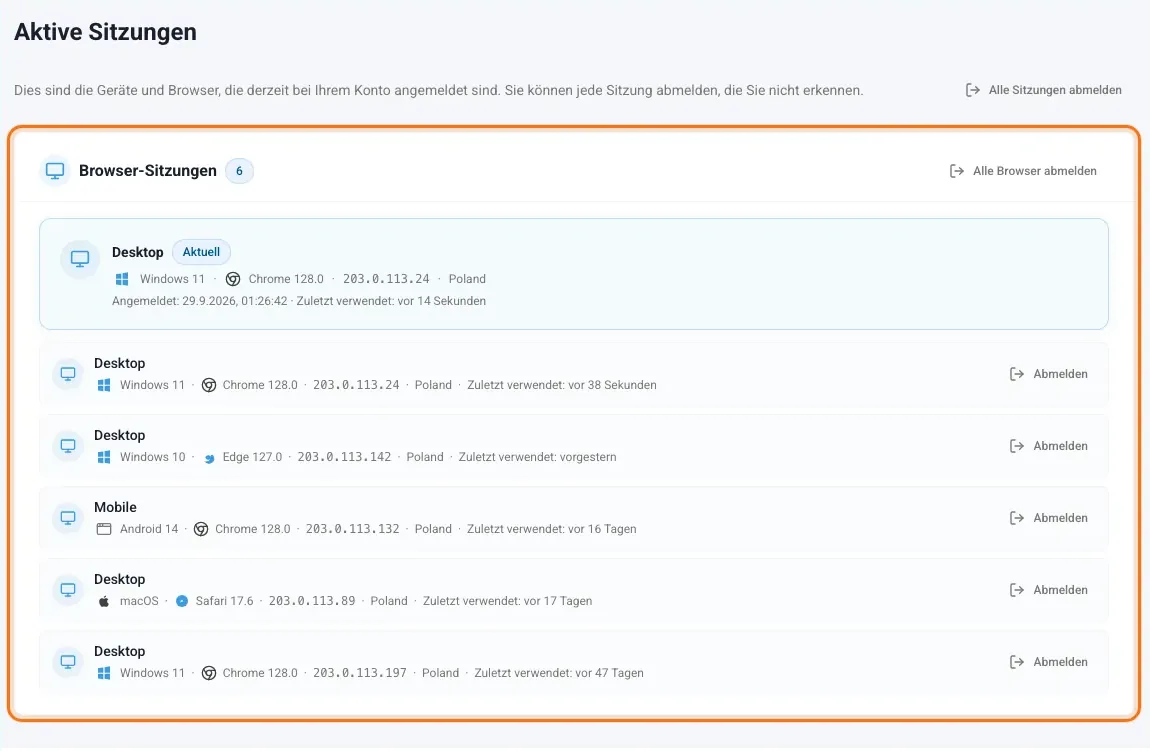This screenshot has width=1150, height=751.
Task: Click IP address 203.0.113.142
Action: pos(344,457)
